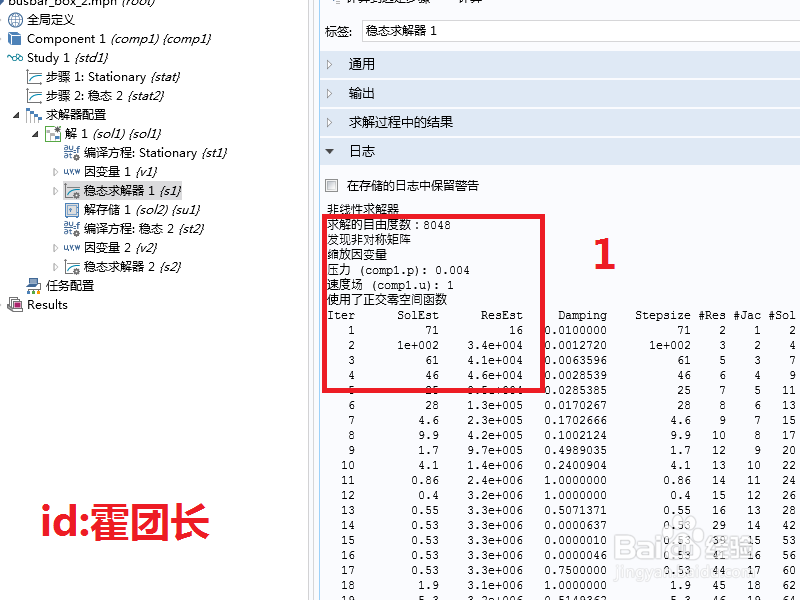This screenshot has height=600, width=800.
Task: Click the 发现非对称矩阵 log line
Action: coord(369,240)
